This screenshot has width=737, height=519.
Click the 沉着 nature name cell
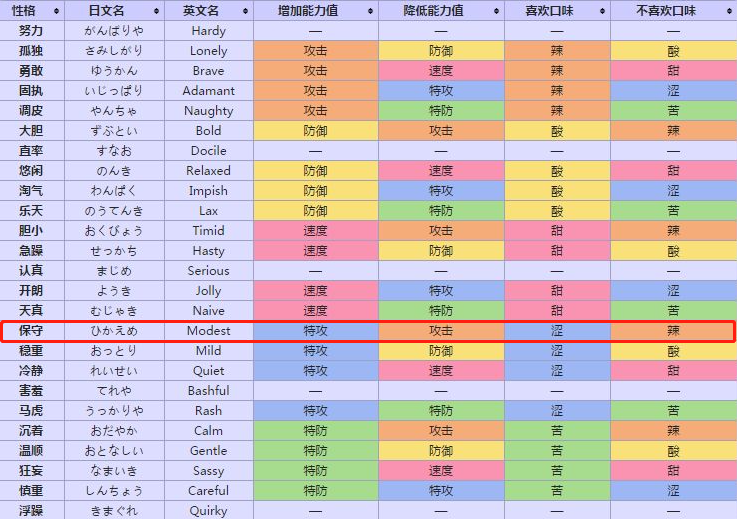32,431
